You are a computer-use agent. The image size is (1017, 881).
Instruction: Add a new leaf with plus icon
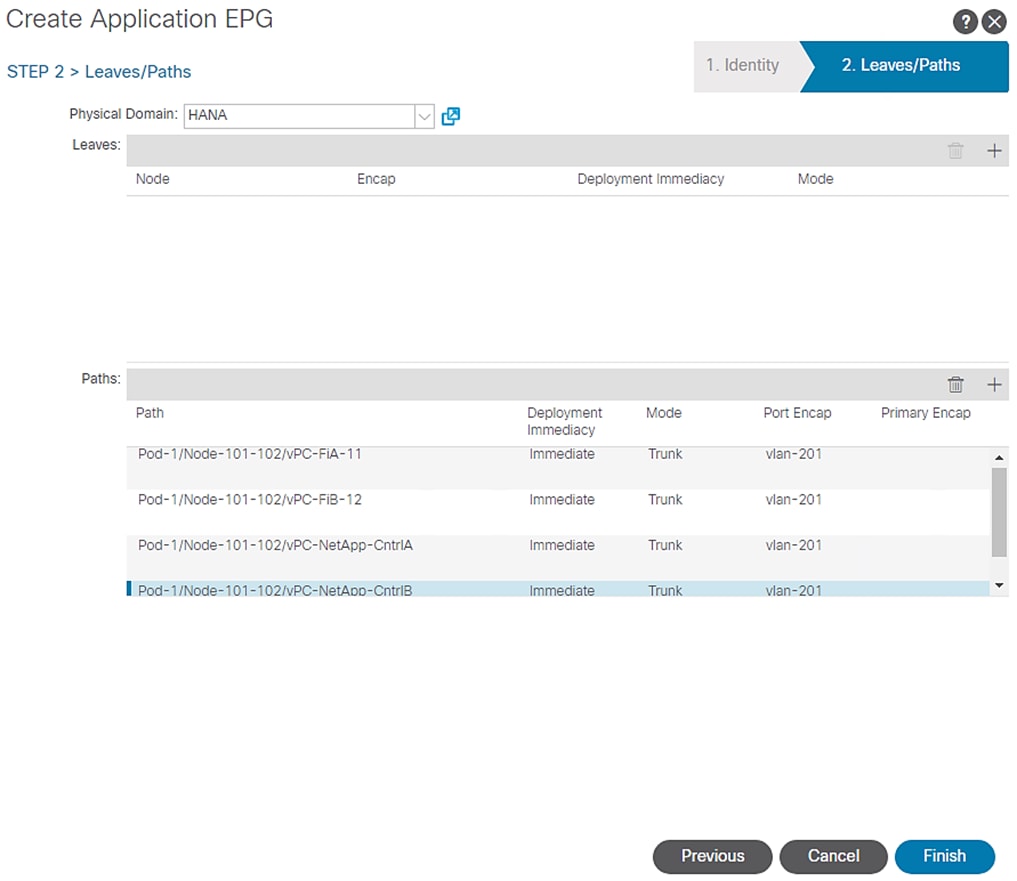(994, 151)
